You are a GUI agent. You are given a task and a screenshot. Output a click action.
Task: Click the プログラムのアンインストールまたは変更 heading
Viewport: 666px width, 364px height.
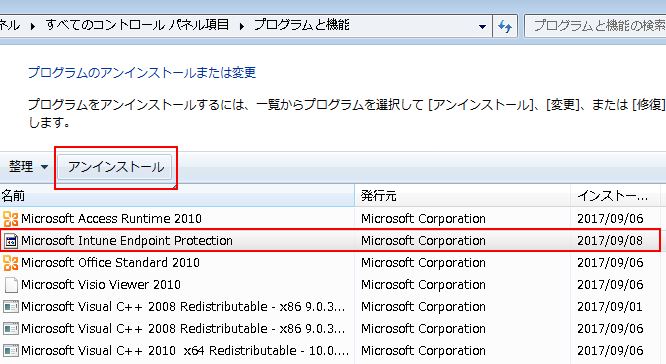tap(142, 73)
